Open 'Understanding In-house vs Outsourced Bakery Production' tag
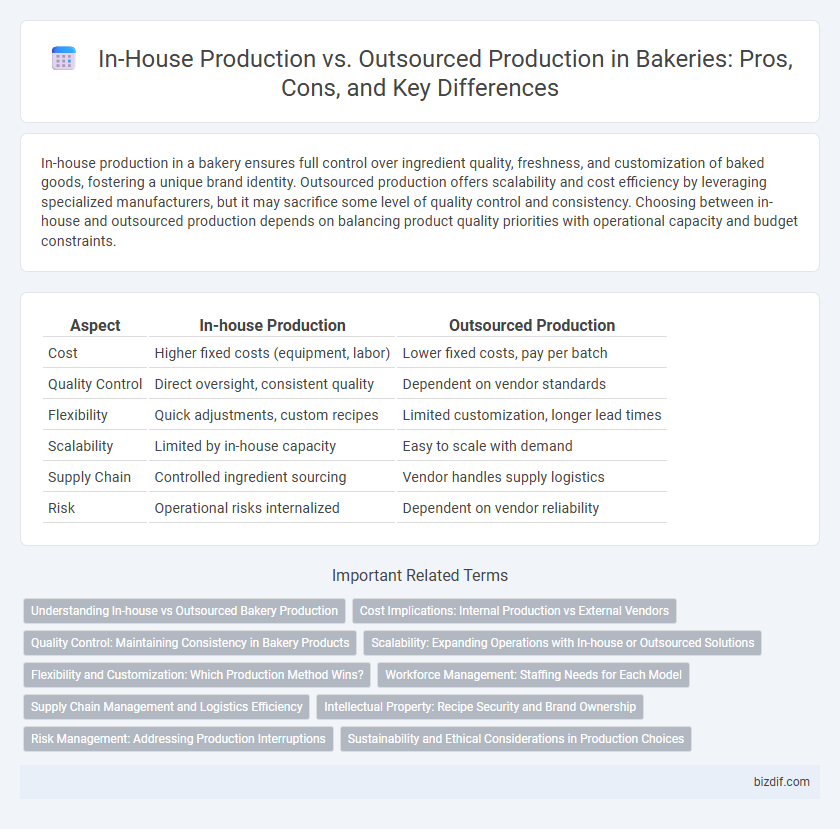The height and width of the screenshot is (829, 840). coord(184,611)
